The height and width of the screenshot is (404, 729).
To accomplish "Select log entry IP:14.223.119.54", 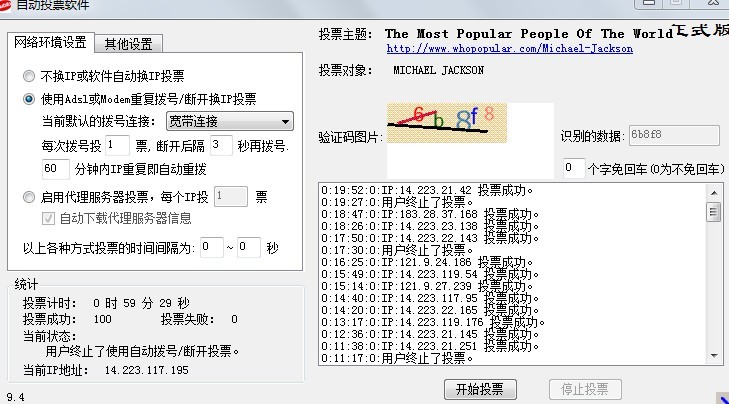I will point(430,274).
